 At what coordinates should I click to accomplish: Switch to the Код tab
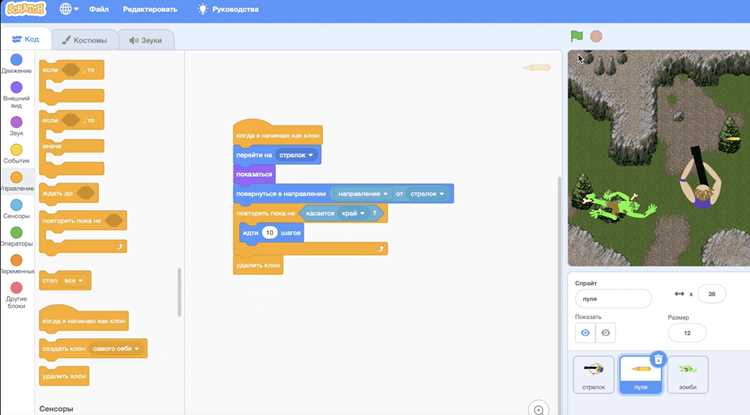coord(26,39)
